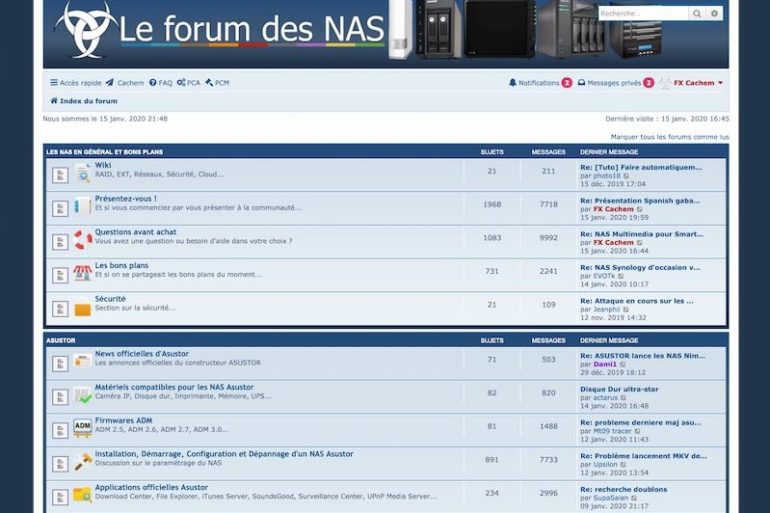Click the Recherche search field
770x513 pixels.
[x=643, y=14]
